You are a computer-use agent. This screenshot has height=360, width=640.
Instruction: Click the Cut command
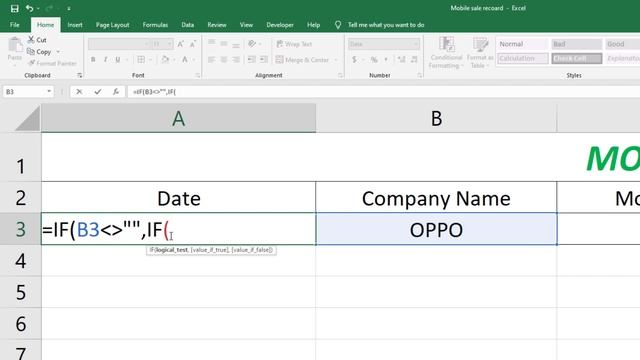(37, 40)
